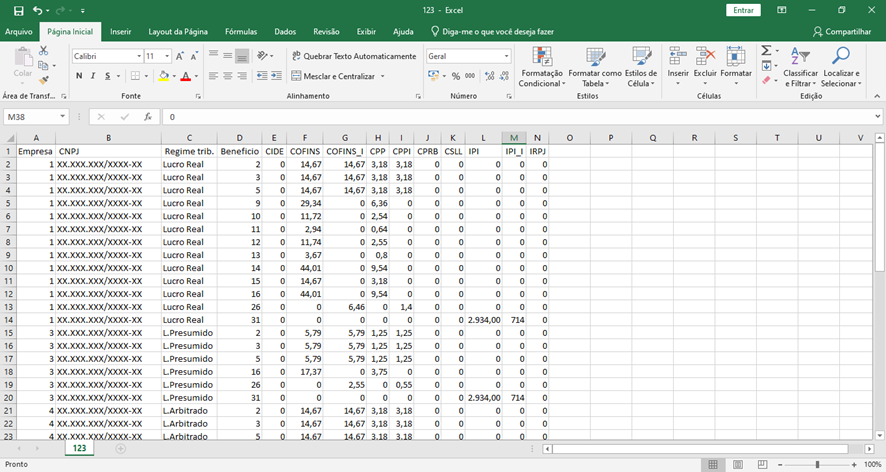Click the percent style icon

tap(456, 76)
